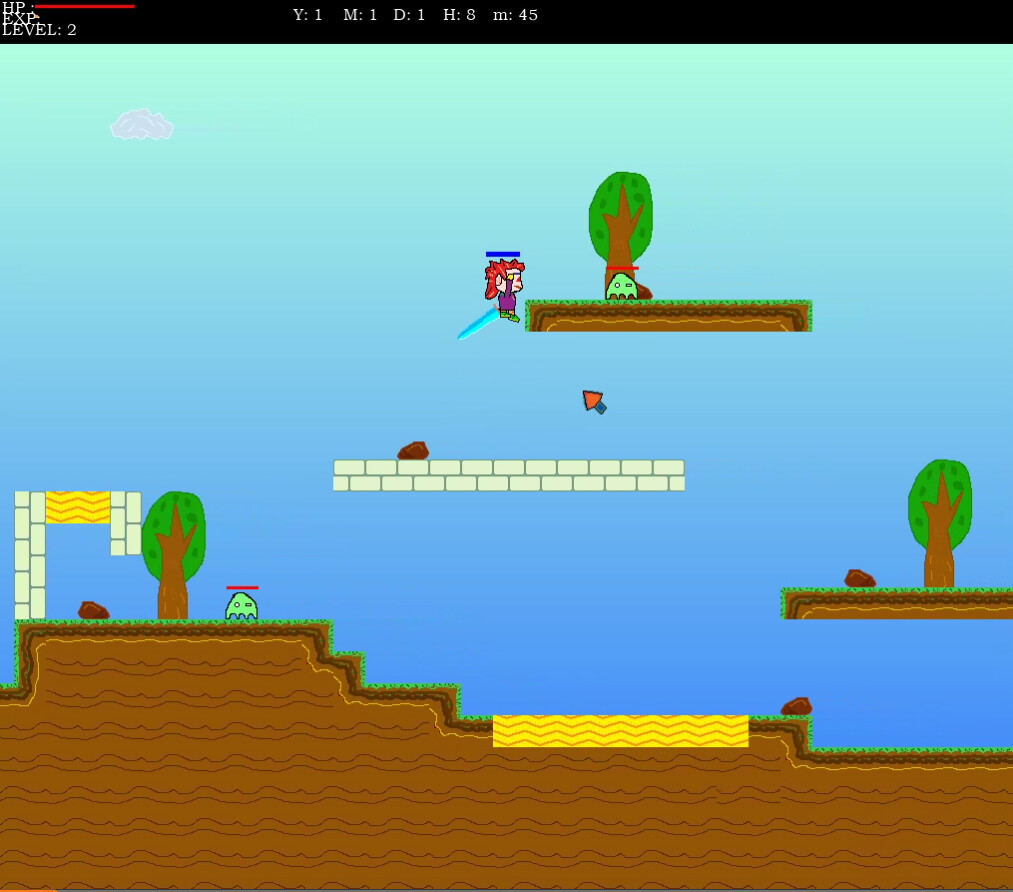Viewport: 1013px width, 892px height.
Task: Click the rock near the lower-right ledge
Action: [797, 706]
